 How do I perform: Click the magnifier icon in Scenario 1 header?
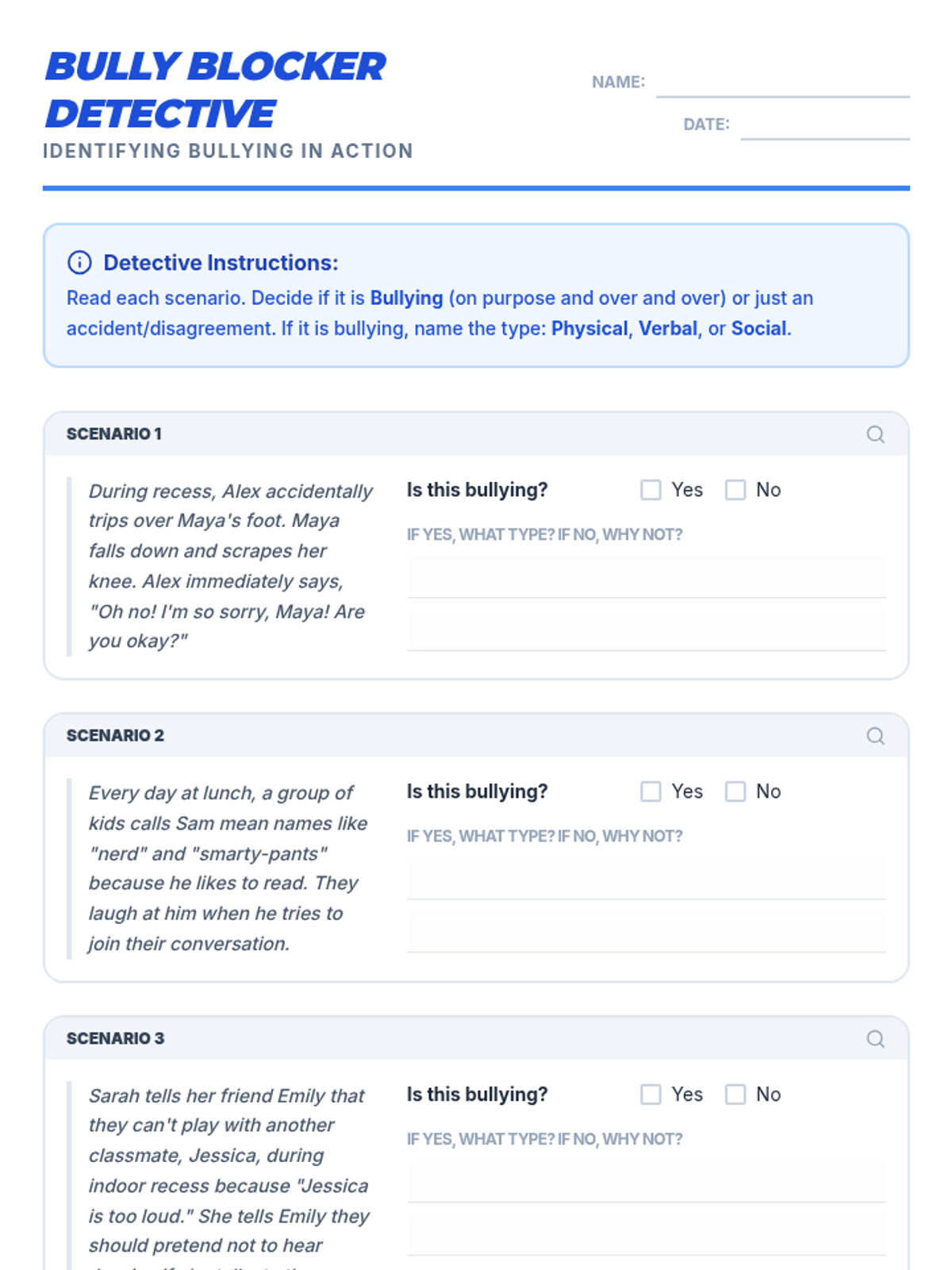(875, 434)
